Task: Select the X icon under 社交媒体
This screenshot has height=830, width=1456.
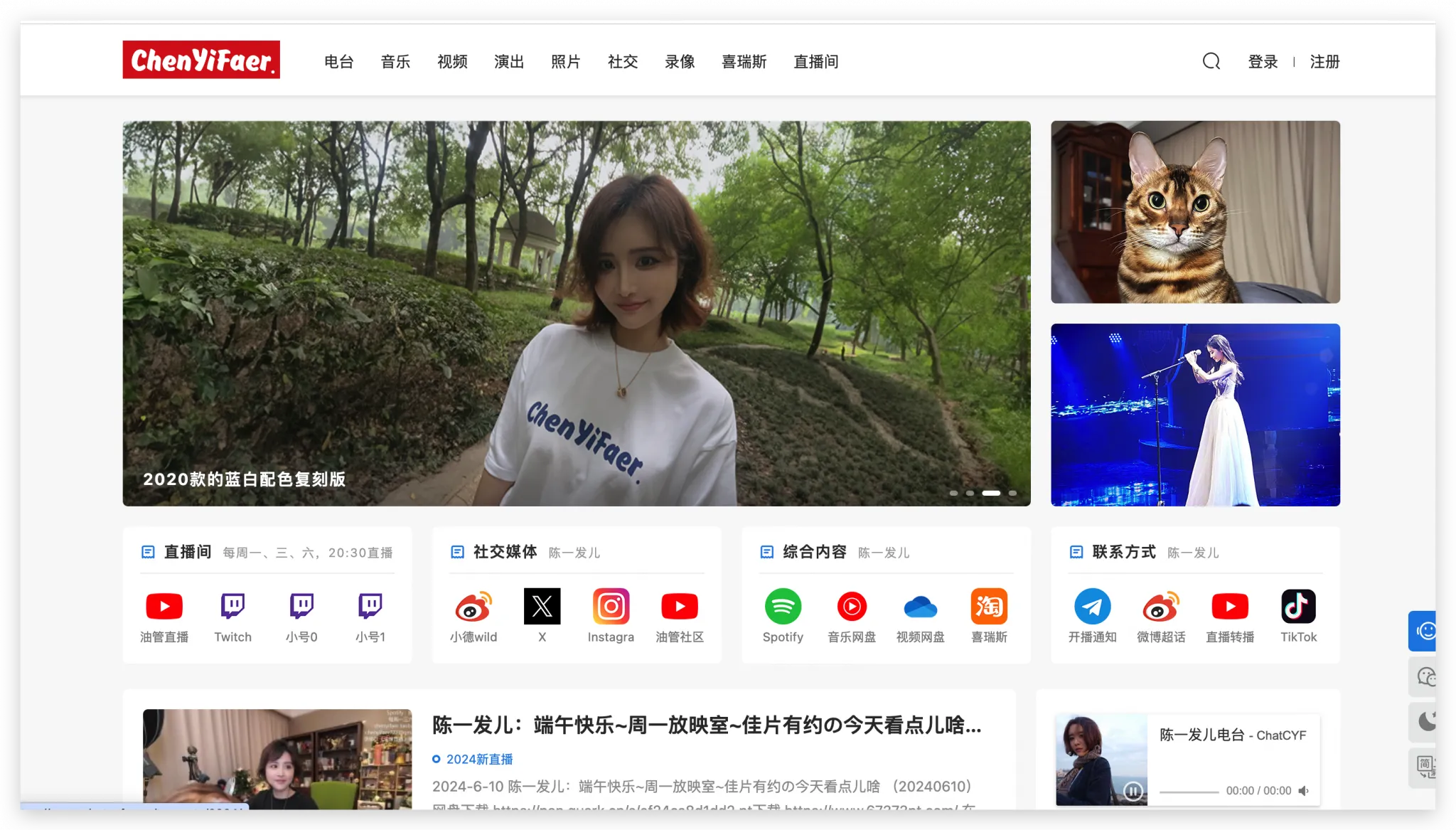Action: (542, 606)
